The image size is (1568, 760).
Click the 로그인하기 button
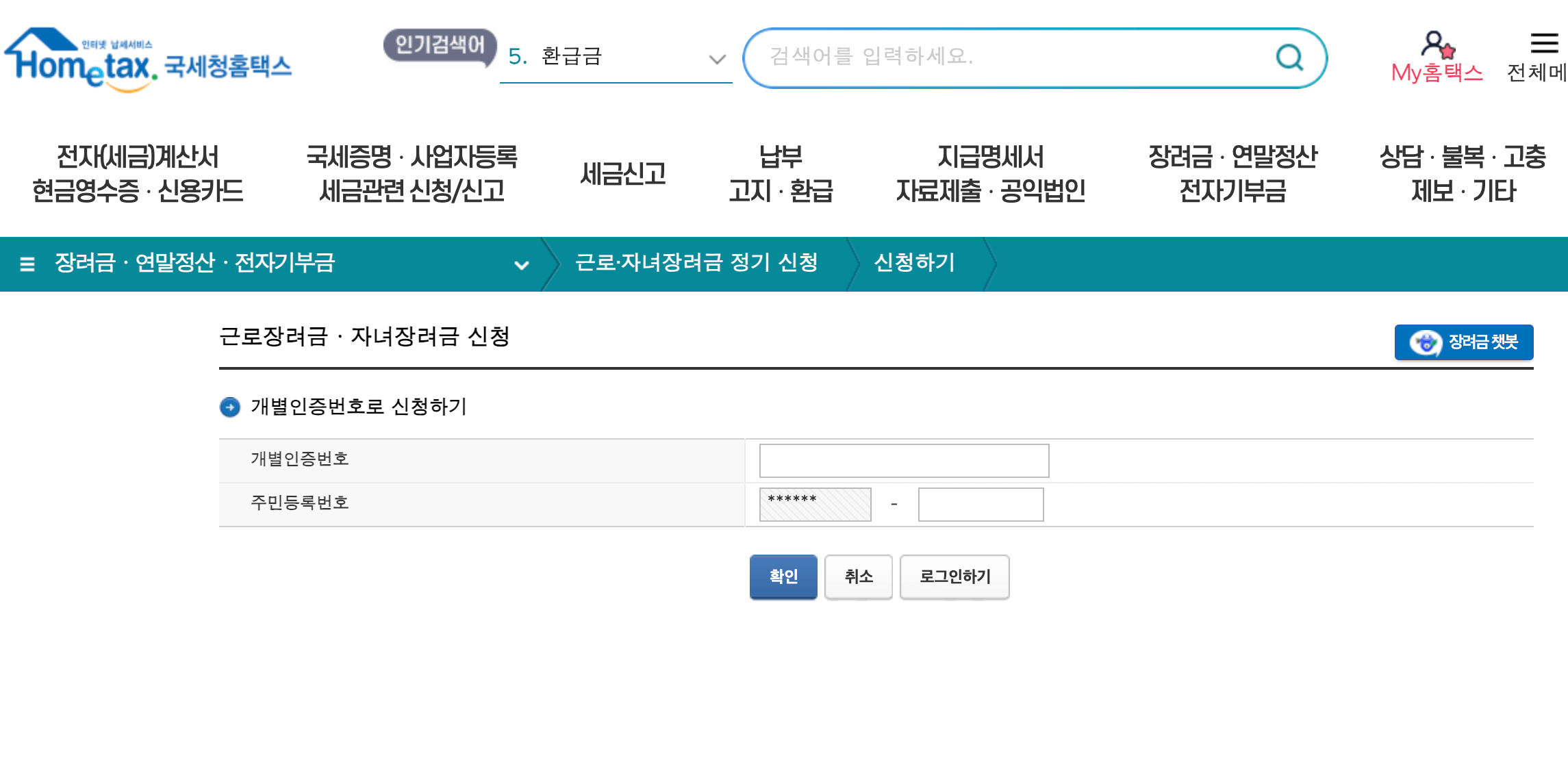(x=954, y=577)
